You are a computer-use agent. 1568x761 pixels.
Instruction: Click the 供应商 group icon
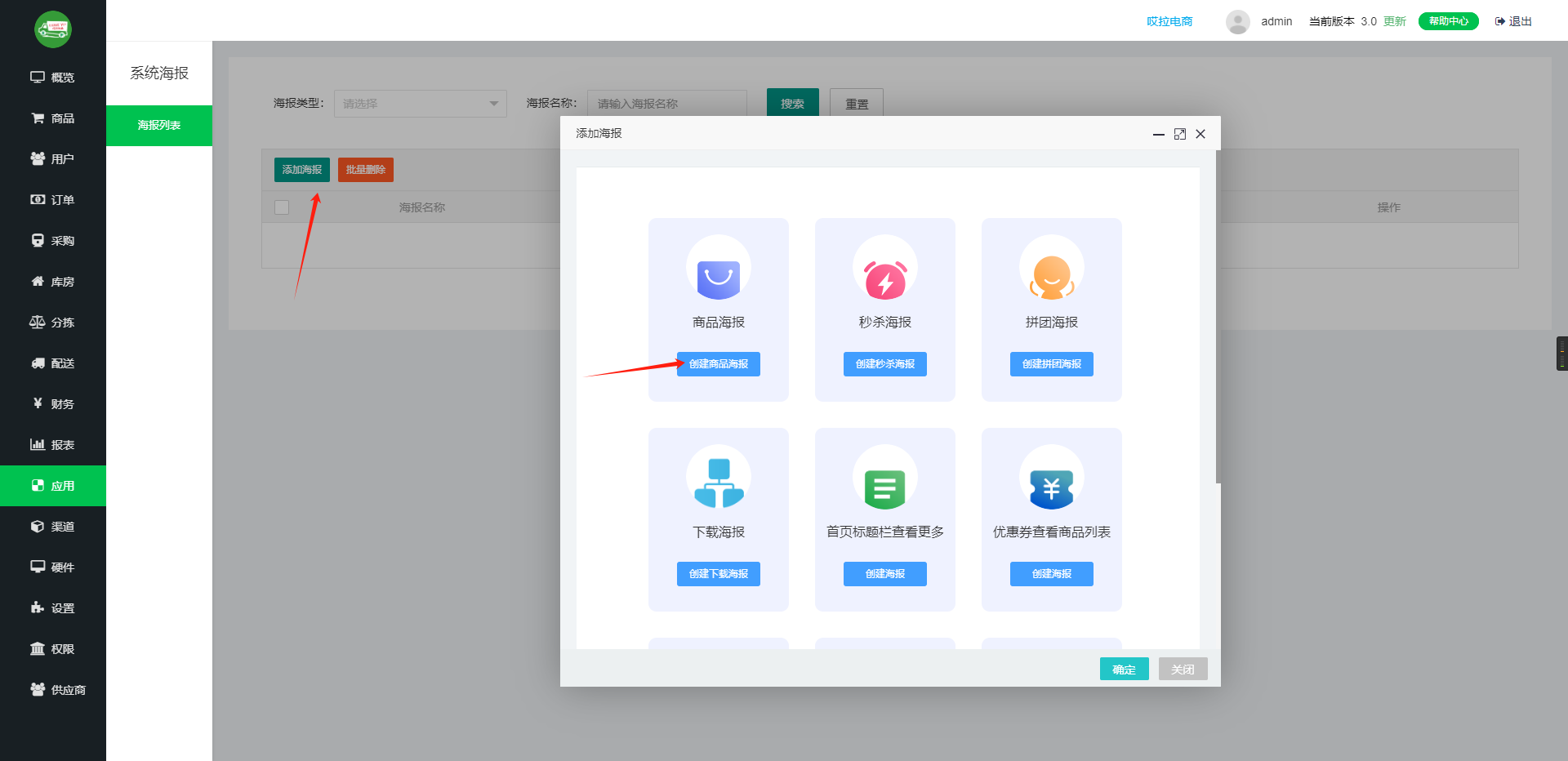point(38,689)
